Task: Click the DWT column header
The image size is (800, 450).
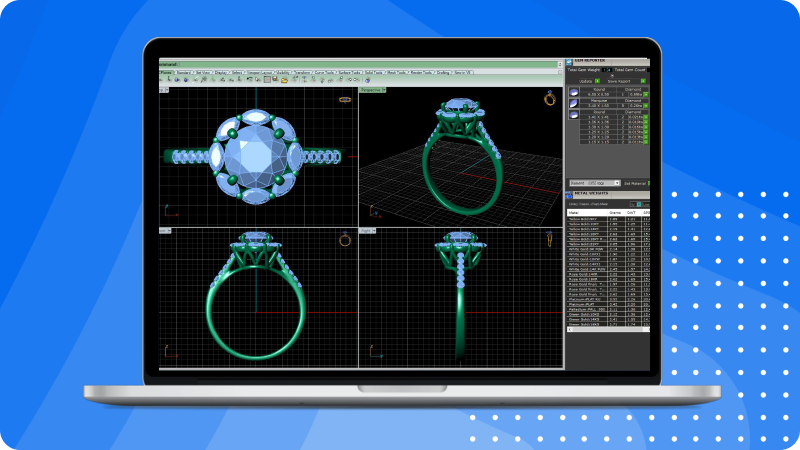Action: tap(631, 213)
